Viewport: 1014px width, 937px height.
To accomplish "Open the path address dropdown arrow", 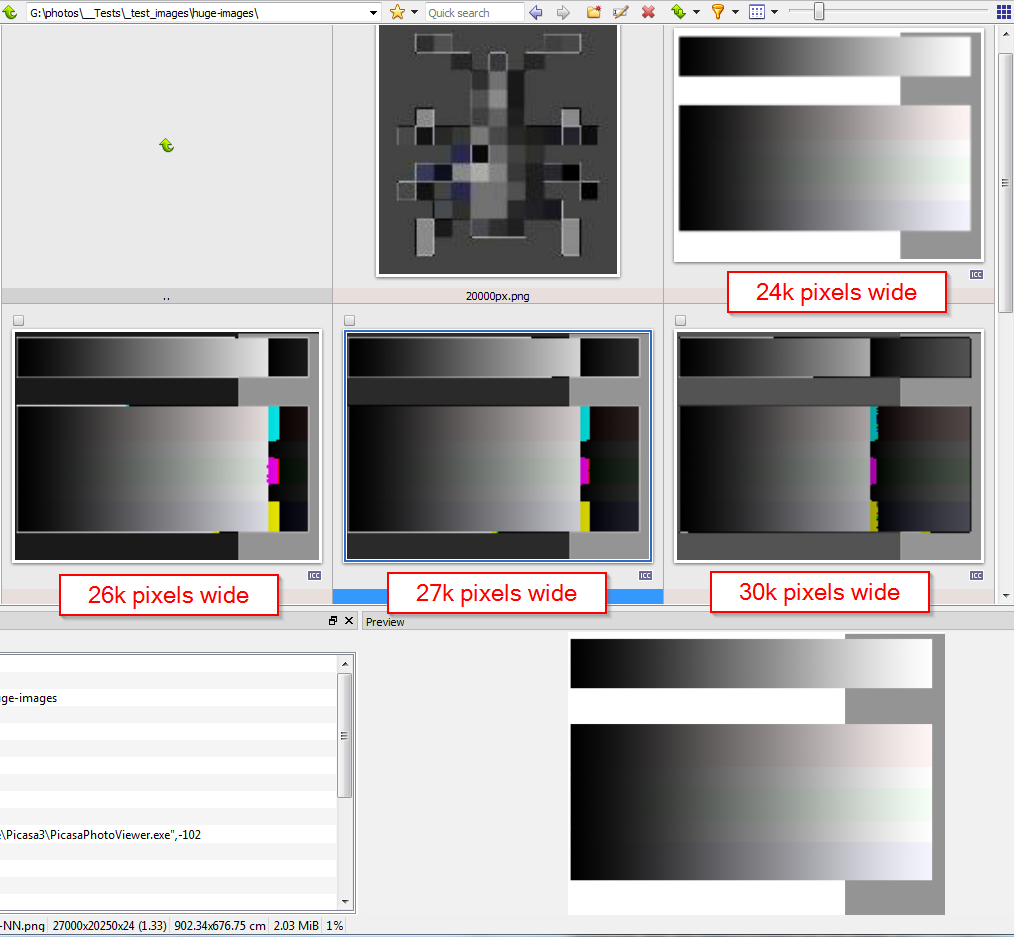I will coord(373,12).
